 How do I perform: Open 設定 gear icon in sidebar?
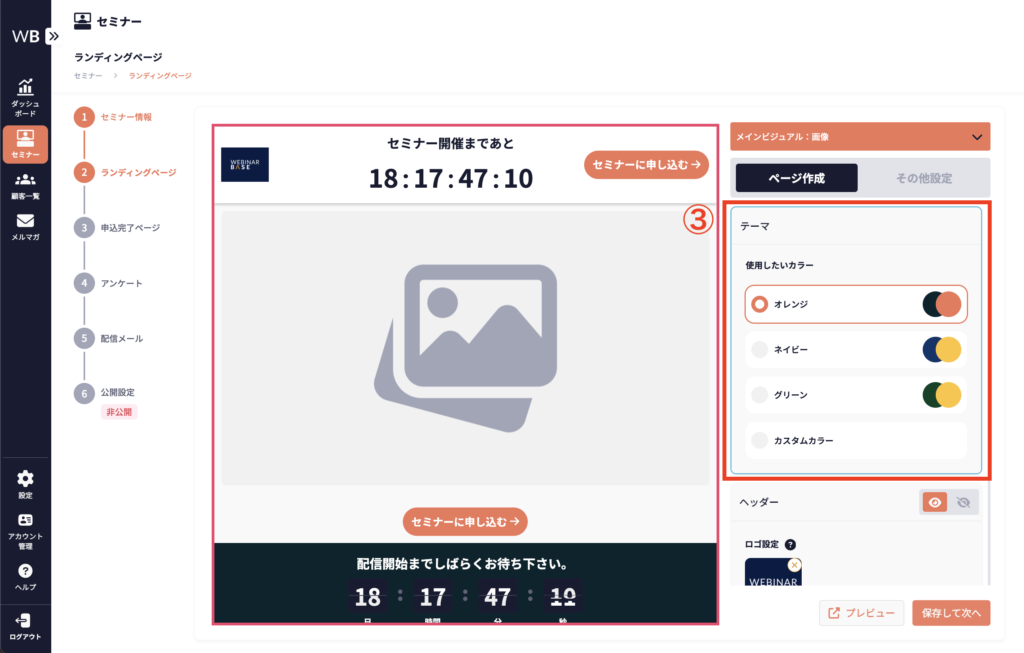point(25,480)
